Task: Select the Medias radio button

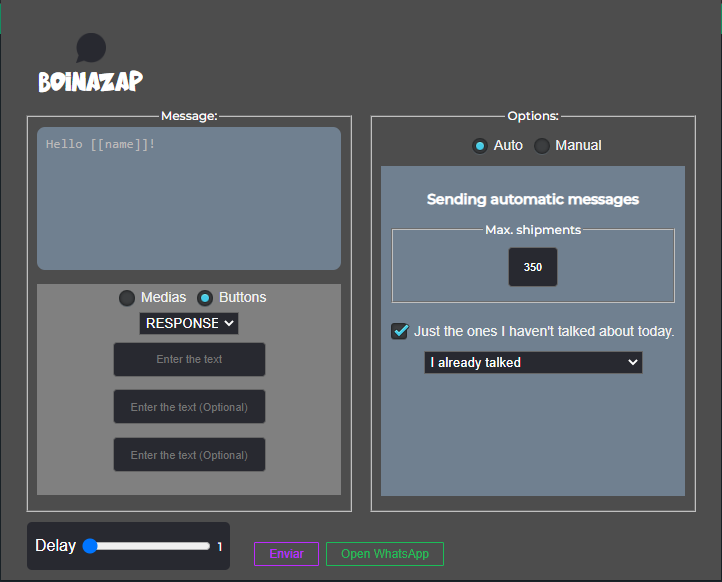Action: pyautogui.click(x=127, y=298)
